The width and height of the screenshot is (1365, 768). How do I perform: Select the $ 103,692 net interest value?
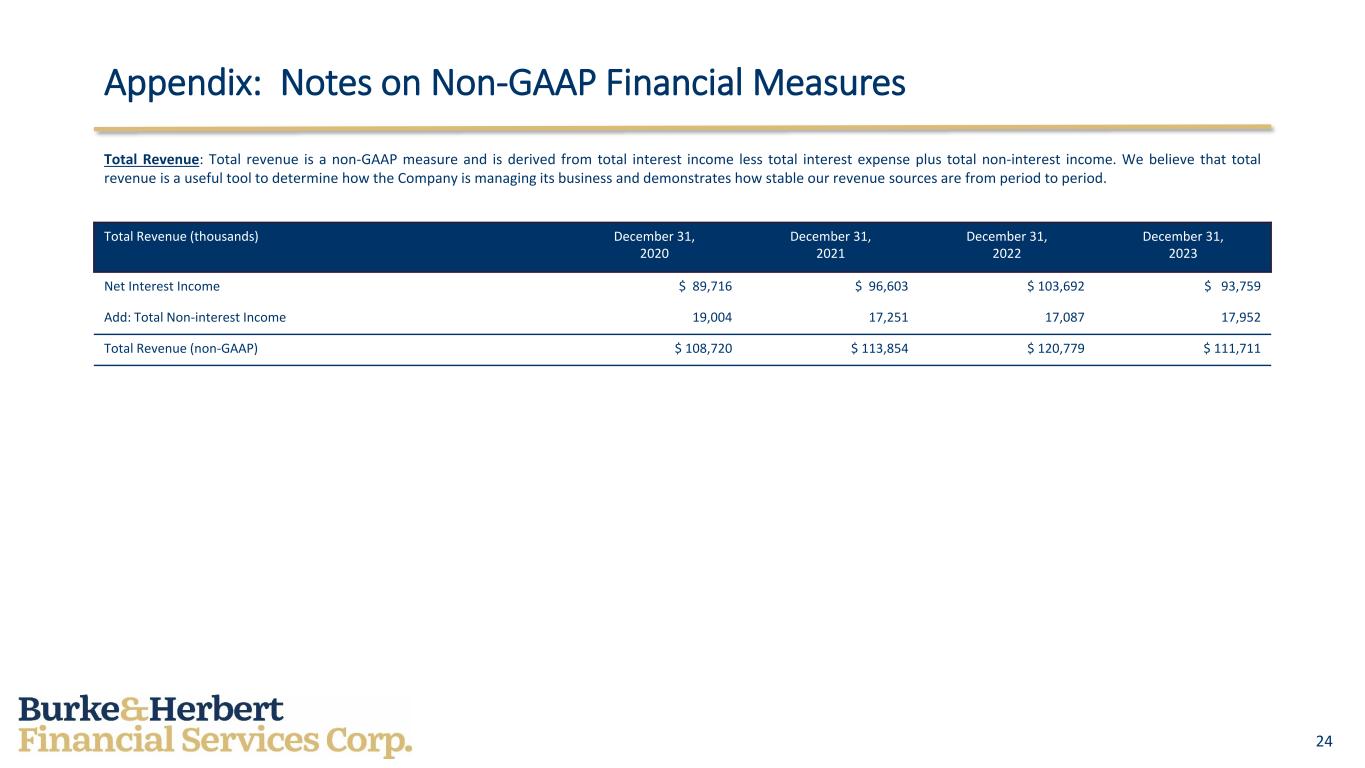1055,286
